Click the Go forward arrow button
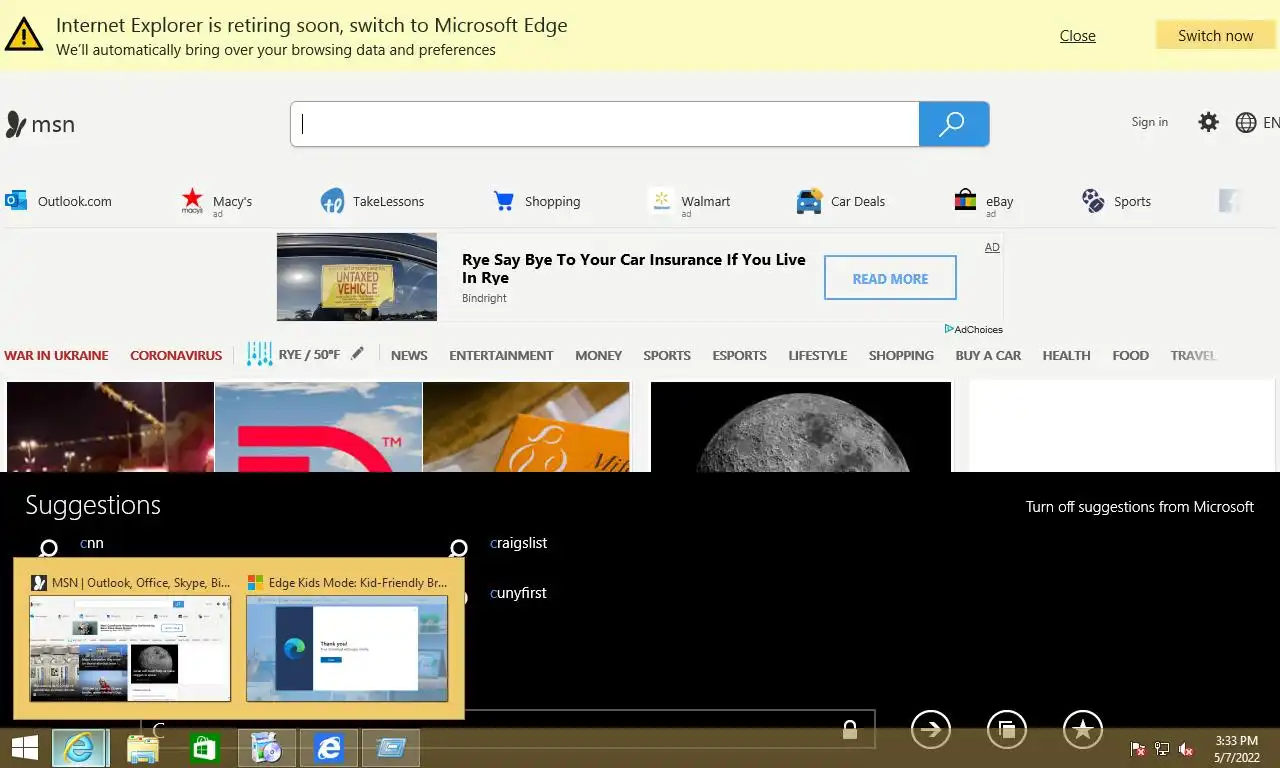The width and height of the screenshot is (1280, 768). point(931,730)
